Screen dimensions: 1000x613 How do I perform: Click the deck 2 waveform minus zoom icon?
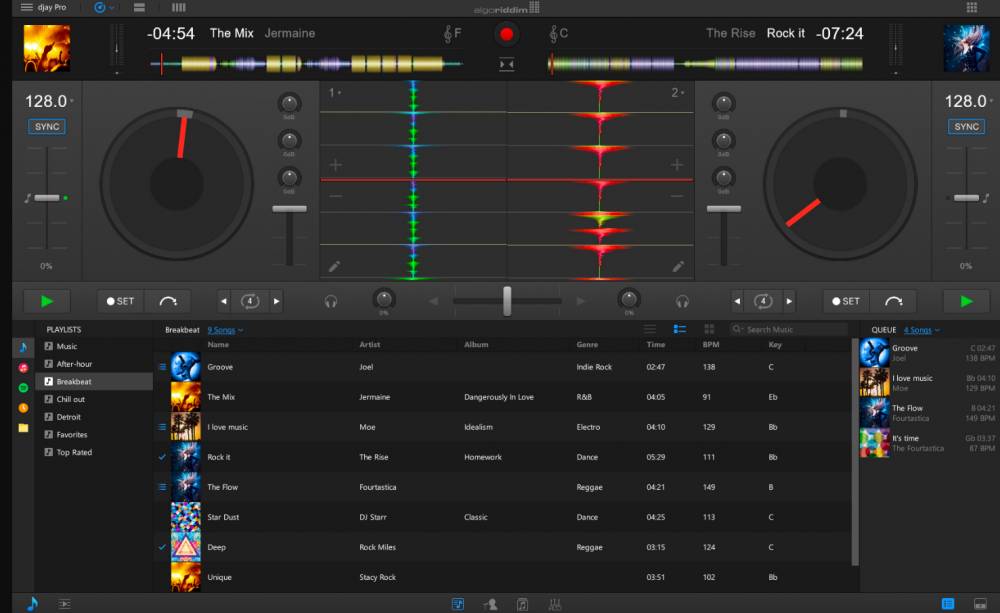click(x=677, y=196)
